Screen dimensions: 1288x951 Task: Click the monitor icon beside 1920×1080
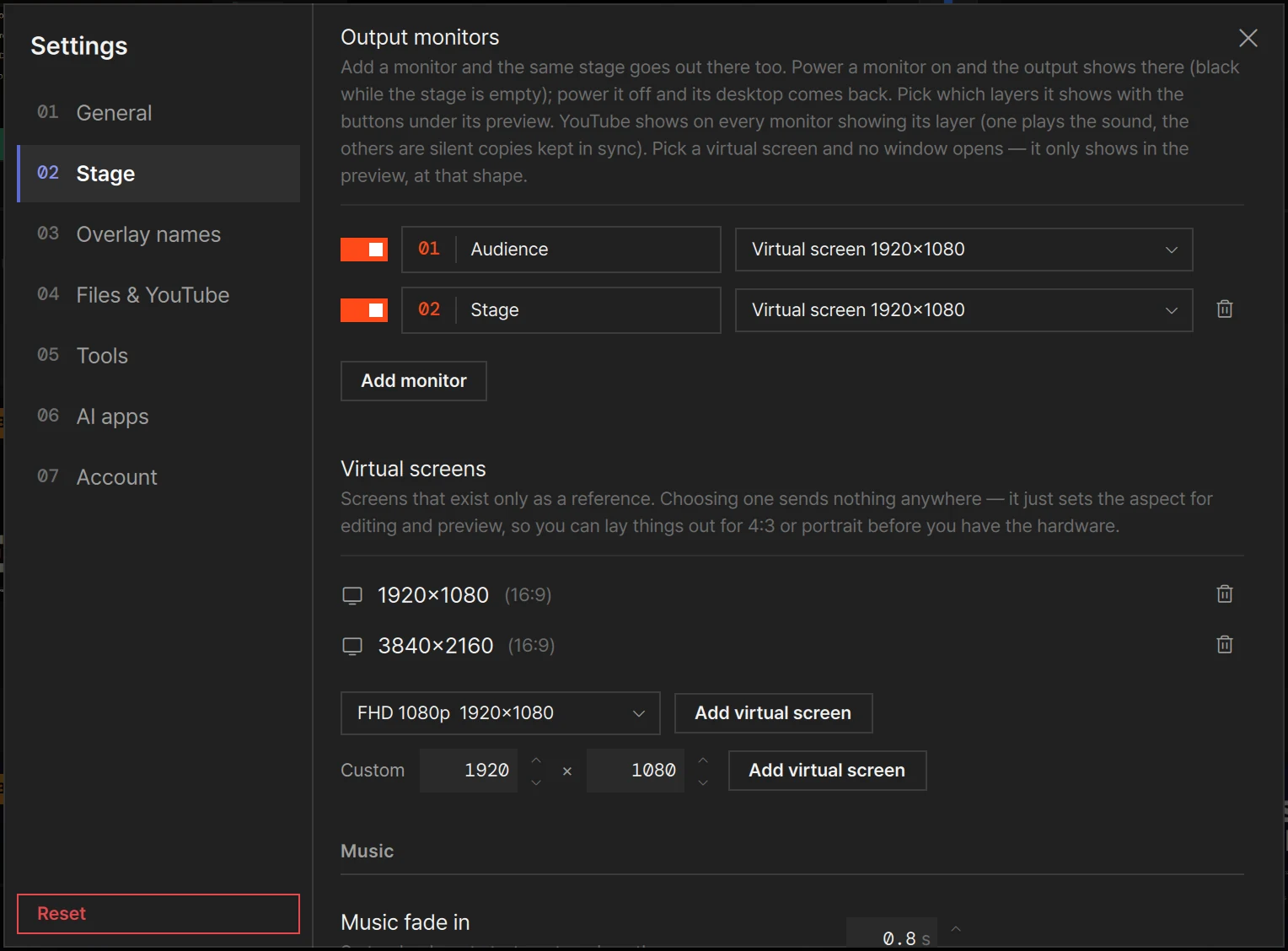[x=352, y=596]
